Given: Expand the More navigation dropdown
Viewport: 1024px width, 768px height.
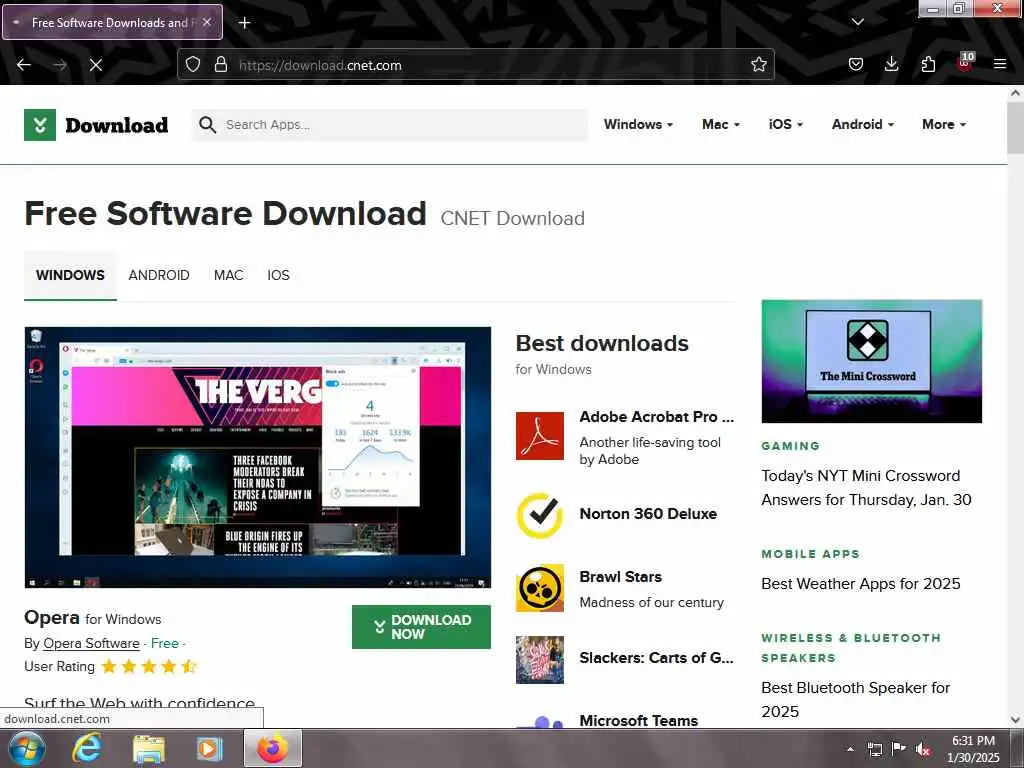Looking at the screenshot, I should click(x=944, y=124).
